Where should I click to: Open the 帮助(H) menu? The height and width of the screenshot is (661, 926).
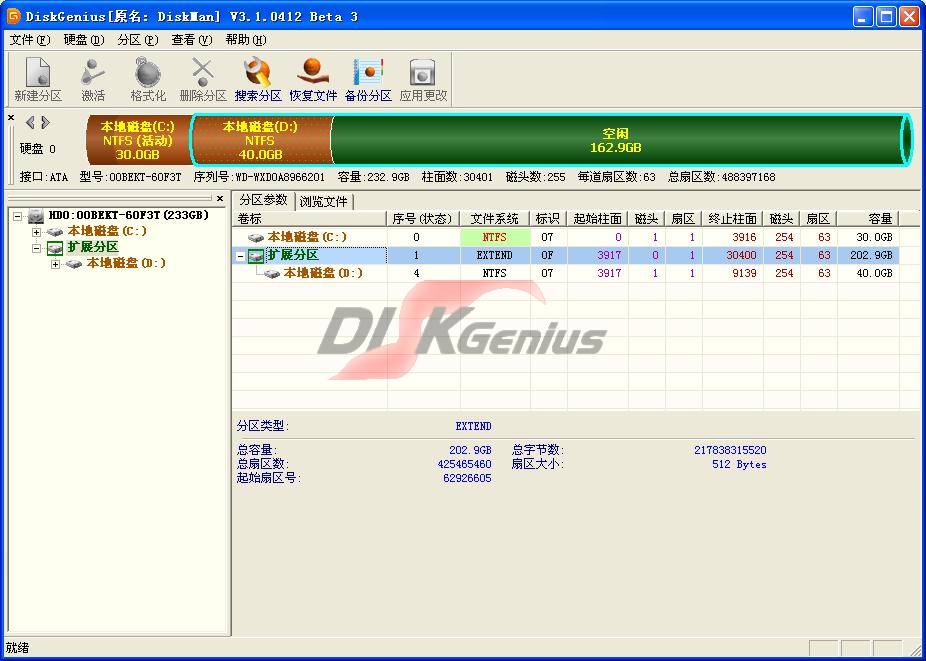pos(246,40)
